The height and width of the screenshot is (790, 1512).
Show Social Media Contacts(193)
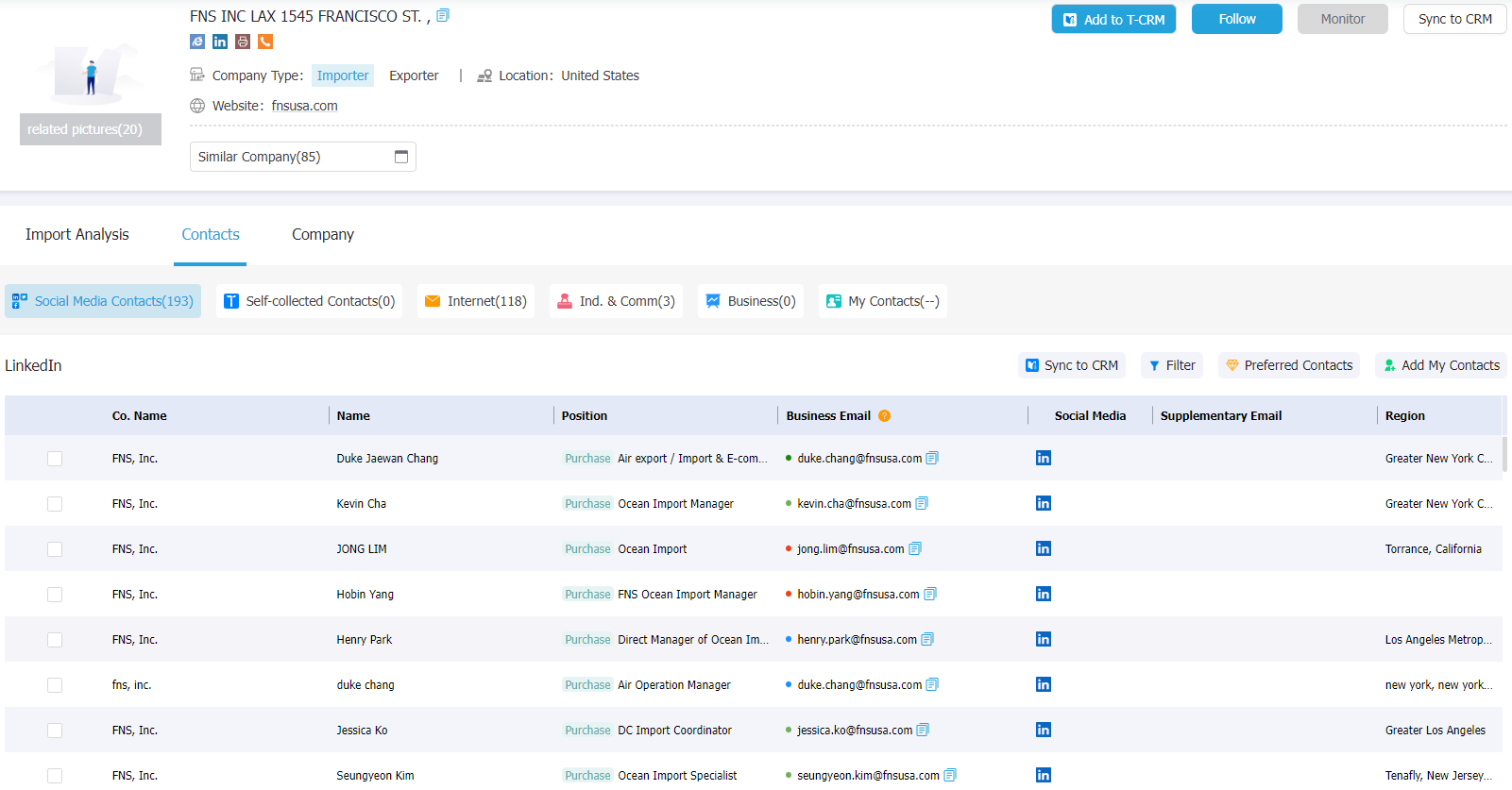(103, 301)
